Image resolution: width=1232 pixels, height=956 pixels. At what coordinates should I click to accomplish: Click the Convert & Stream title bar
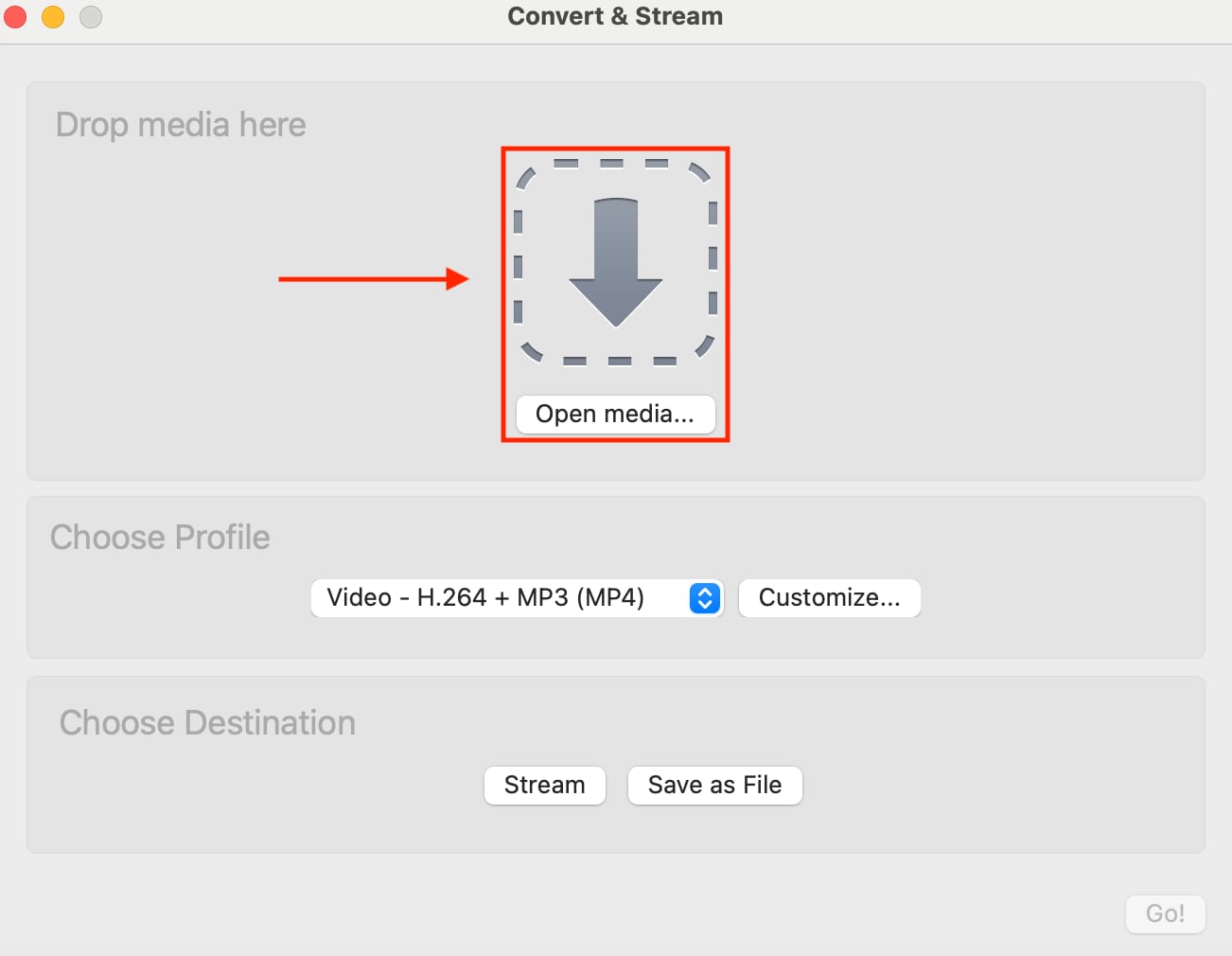coord(615,16)
